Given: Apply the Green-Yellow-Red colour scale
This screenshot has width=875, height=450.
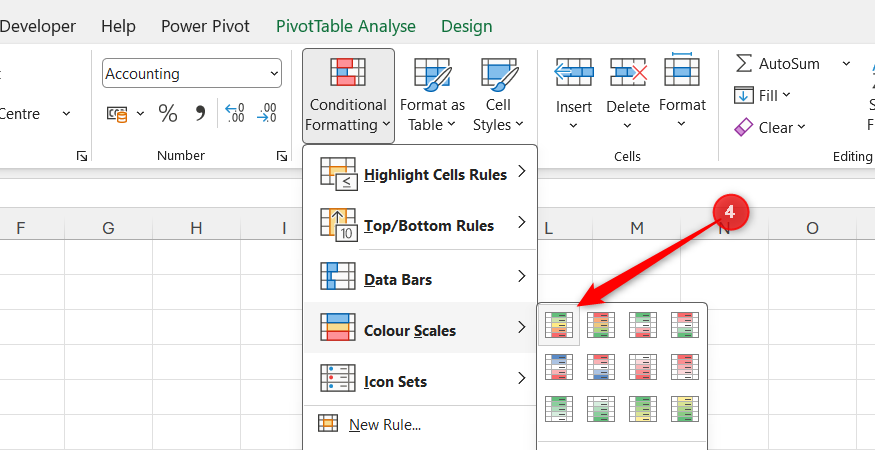Looking at the screenshot, I should [x=559, y=325].
